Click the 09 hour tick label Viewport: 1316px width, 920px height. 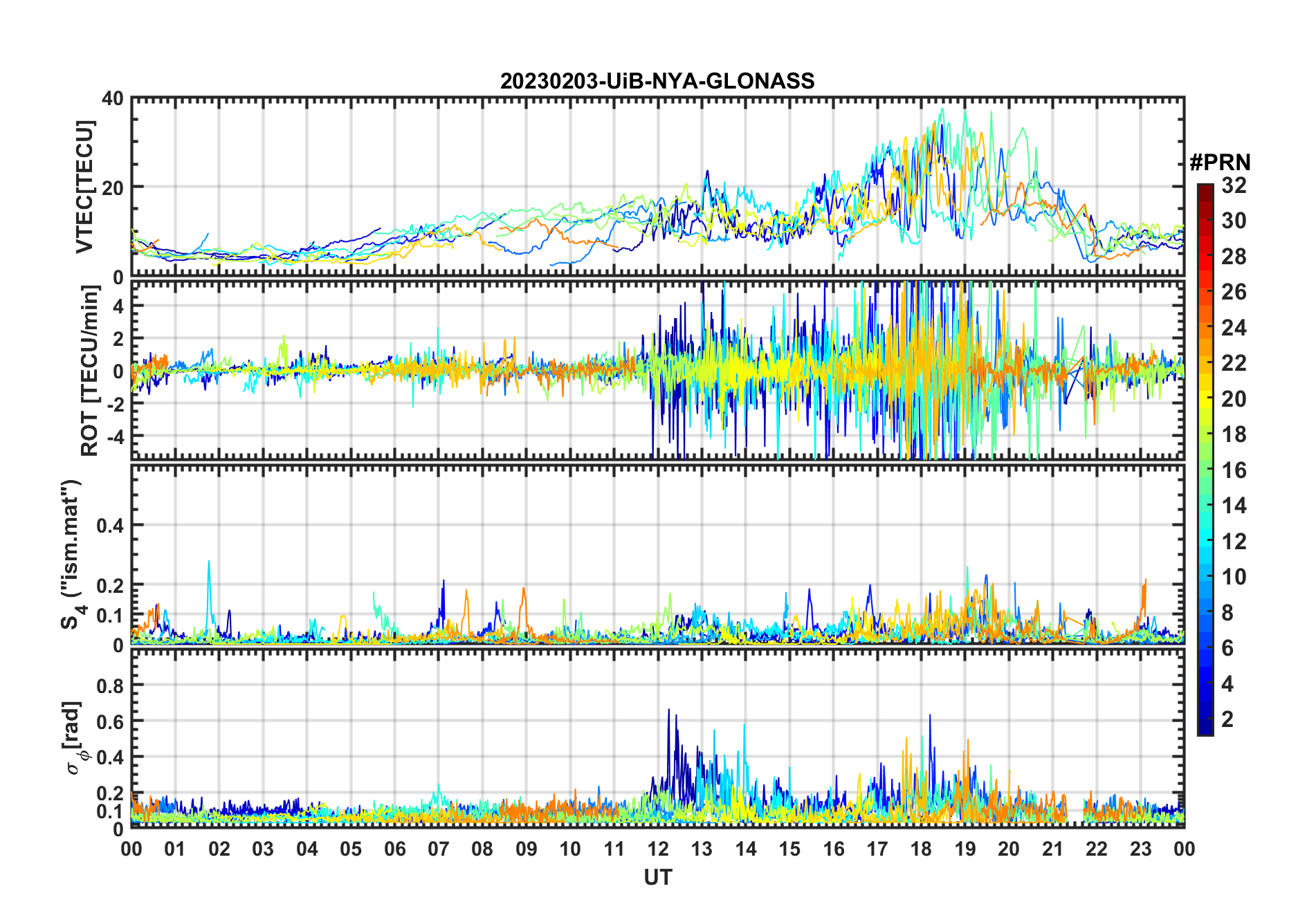(526, 849)
